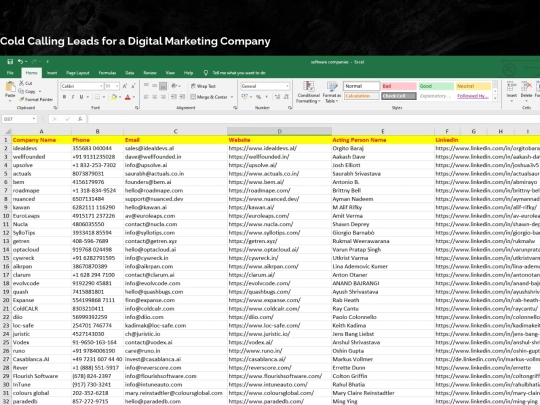The image size is (540, 405).
Task: Apply the Check Cell style
Action: (399, 96)
